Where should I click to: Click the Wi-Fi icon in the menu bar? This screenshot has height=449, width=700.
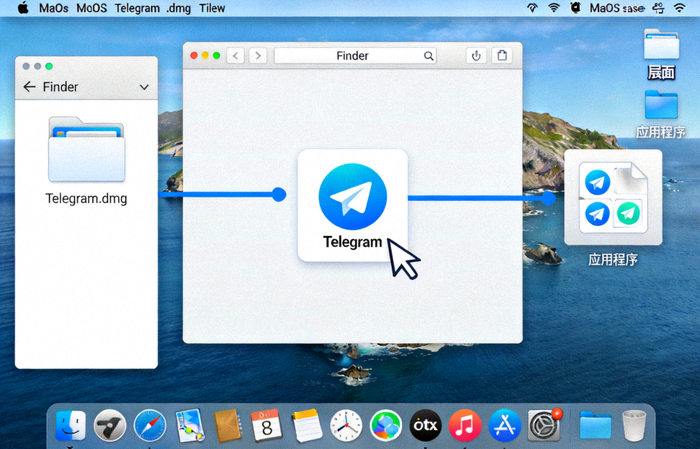point(553,8)
